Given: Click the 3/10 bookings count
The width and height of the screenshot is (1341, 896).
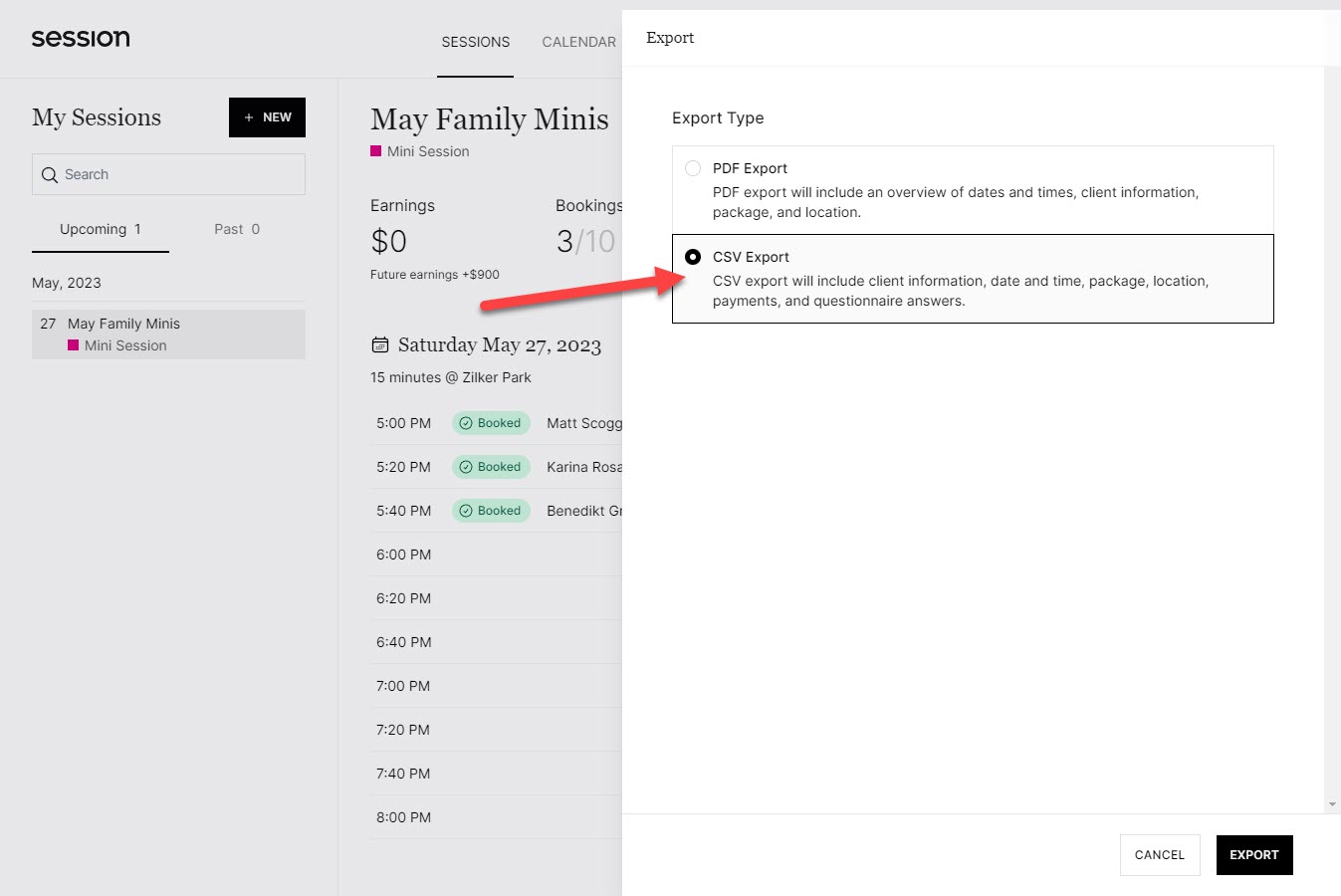Looking at the screenshot, I should click(585, 241).
